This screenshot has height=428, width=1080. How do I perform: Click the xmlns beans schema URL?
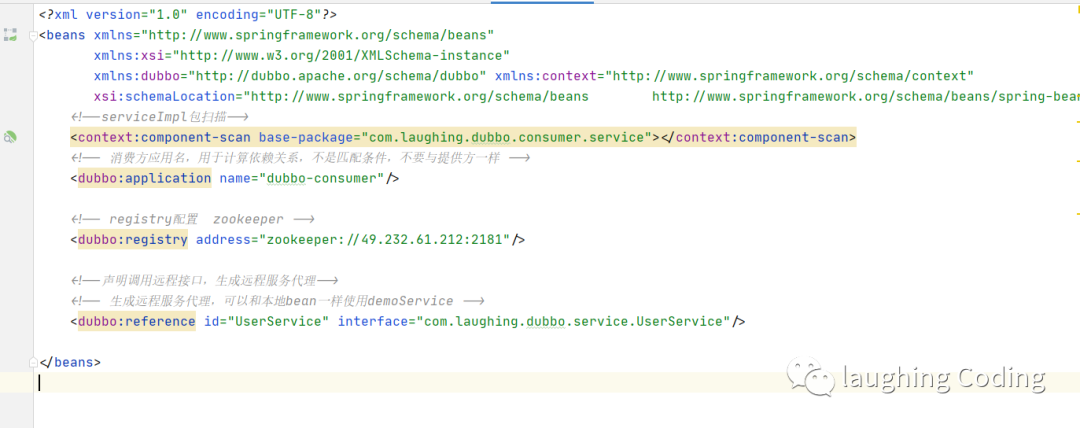pos(318,35)
